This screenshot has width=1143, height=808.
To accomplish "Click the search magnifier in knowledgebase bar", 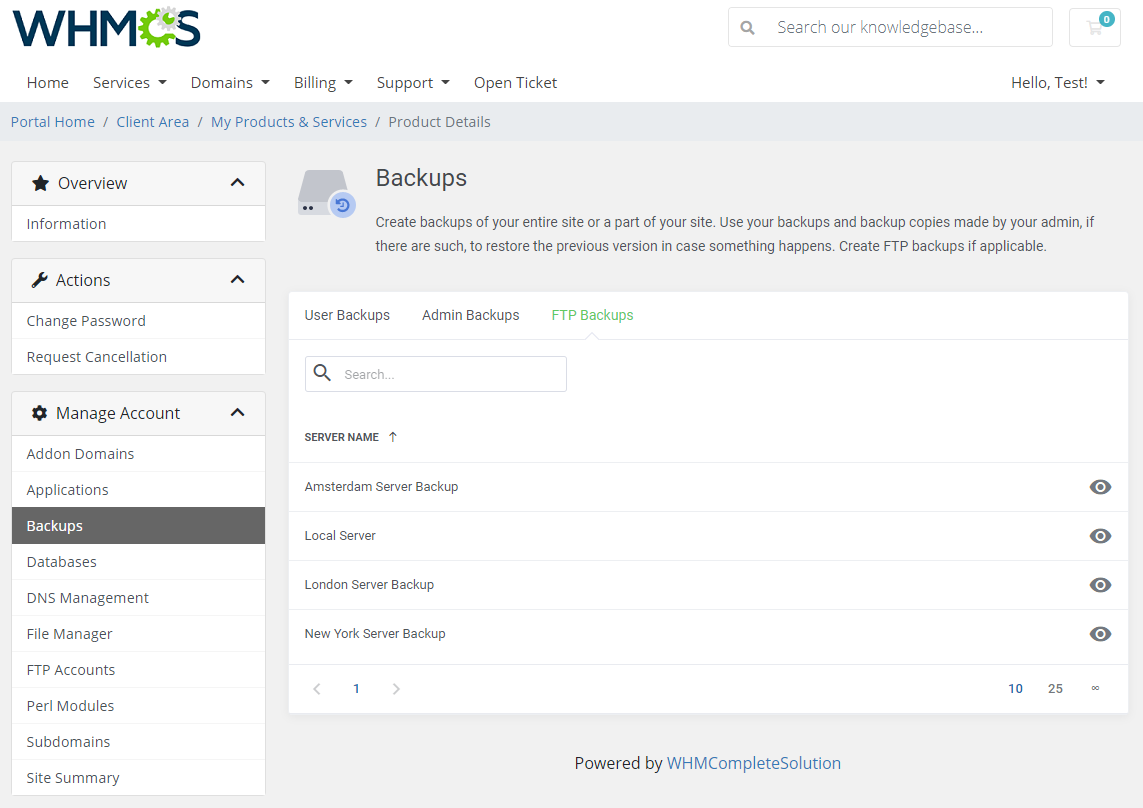I will tap(747, 27).
